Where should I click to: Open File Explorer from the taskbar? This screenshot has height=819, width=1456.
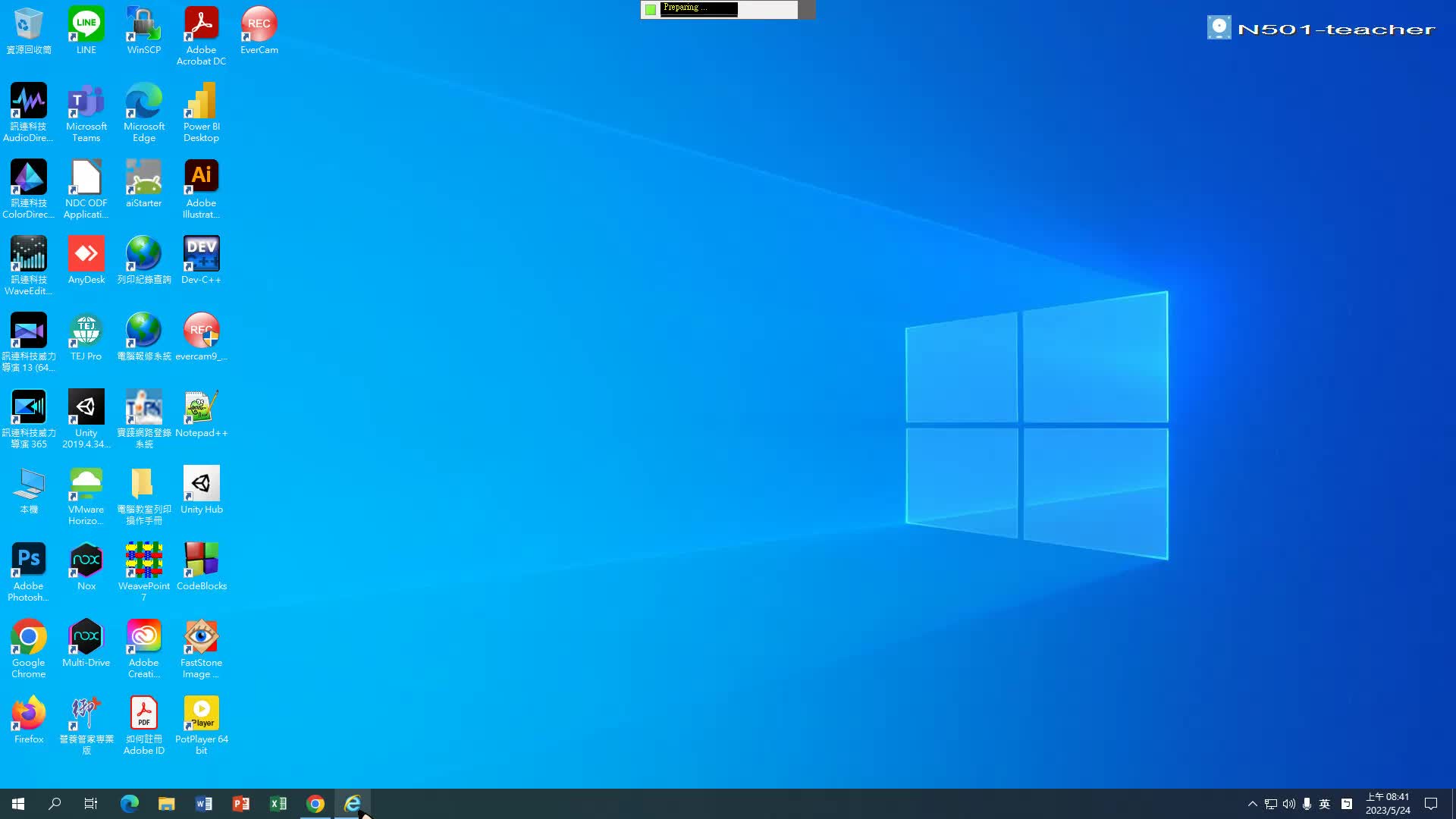coord(167,804)
